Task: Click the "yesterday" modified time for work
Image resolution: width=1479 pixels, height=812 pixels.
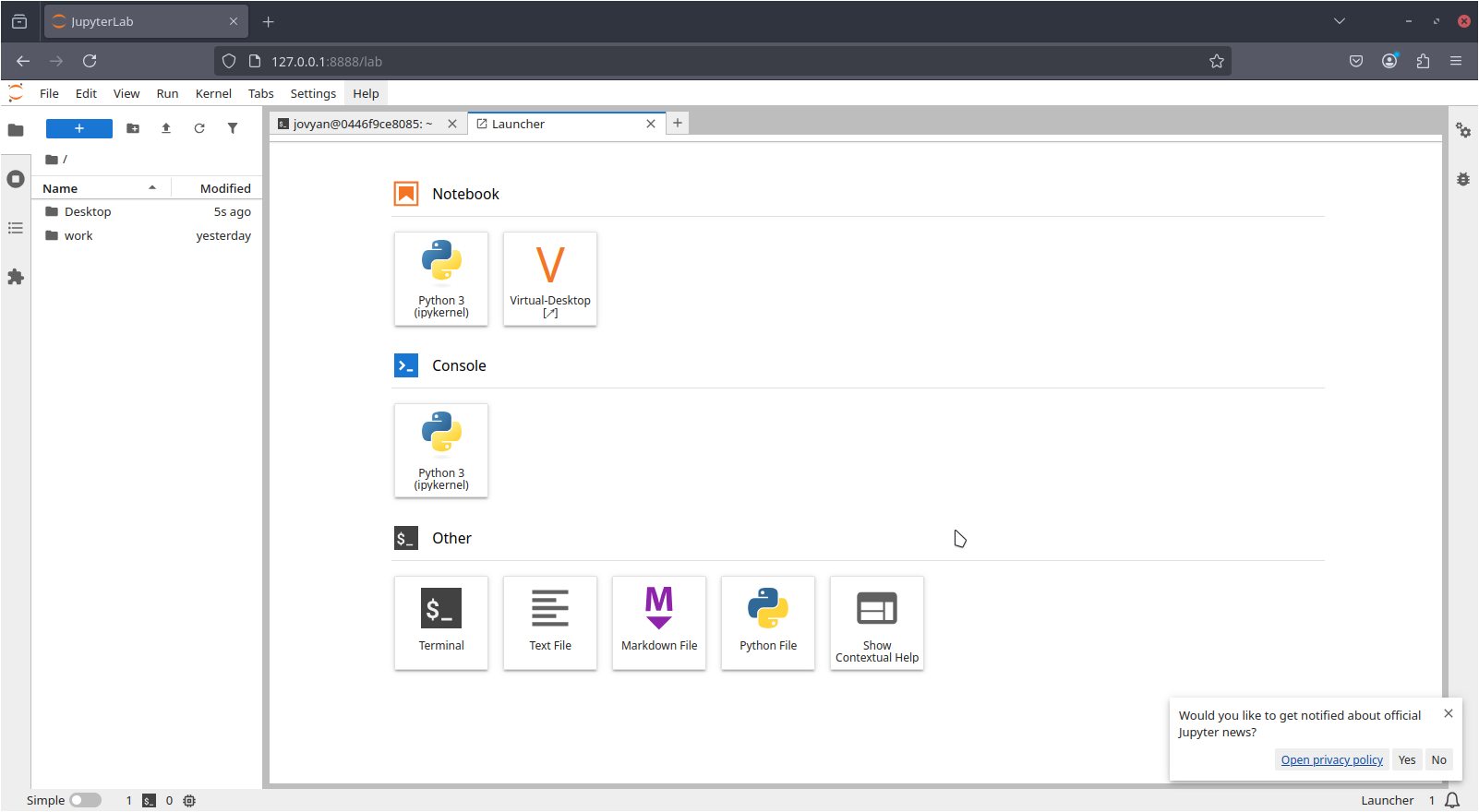Action: coord(223,235)
